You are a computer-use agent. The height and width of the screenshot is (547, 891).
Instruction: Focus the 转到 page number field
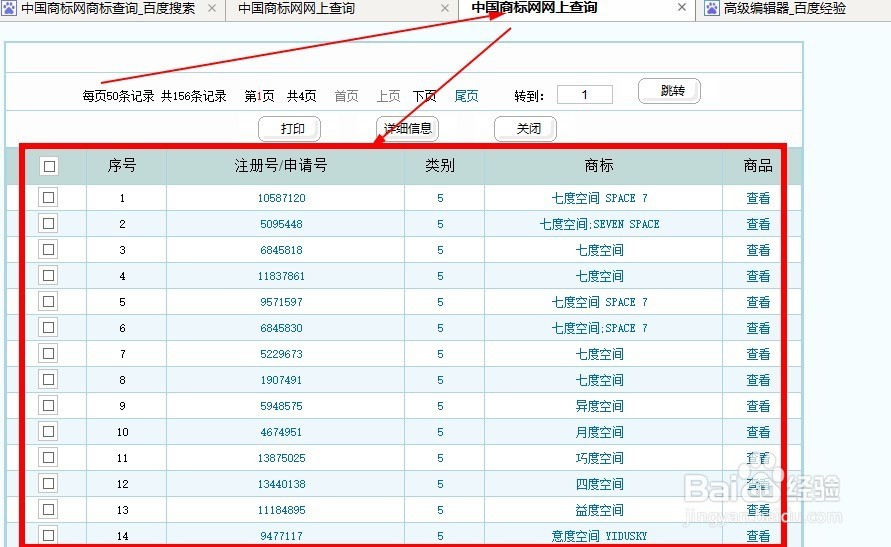pyautogui.click(x=585, y=94)
